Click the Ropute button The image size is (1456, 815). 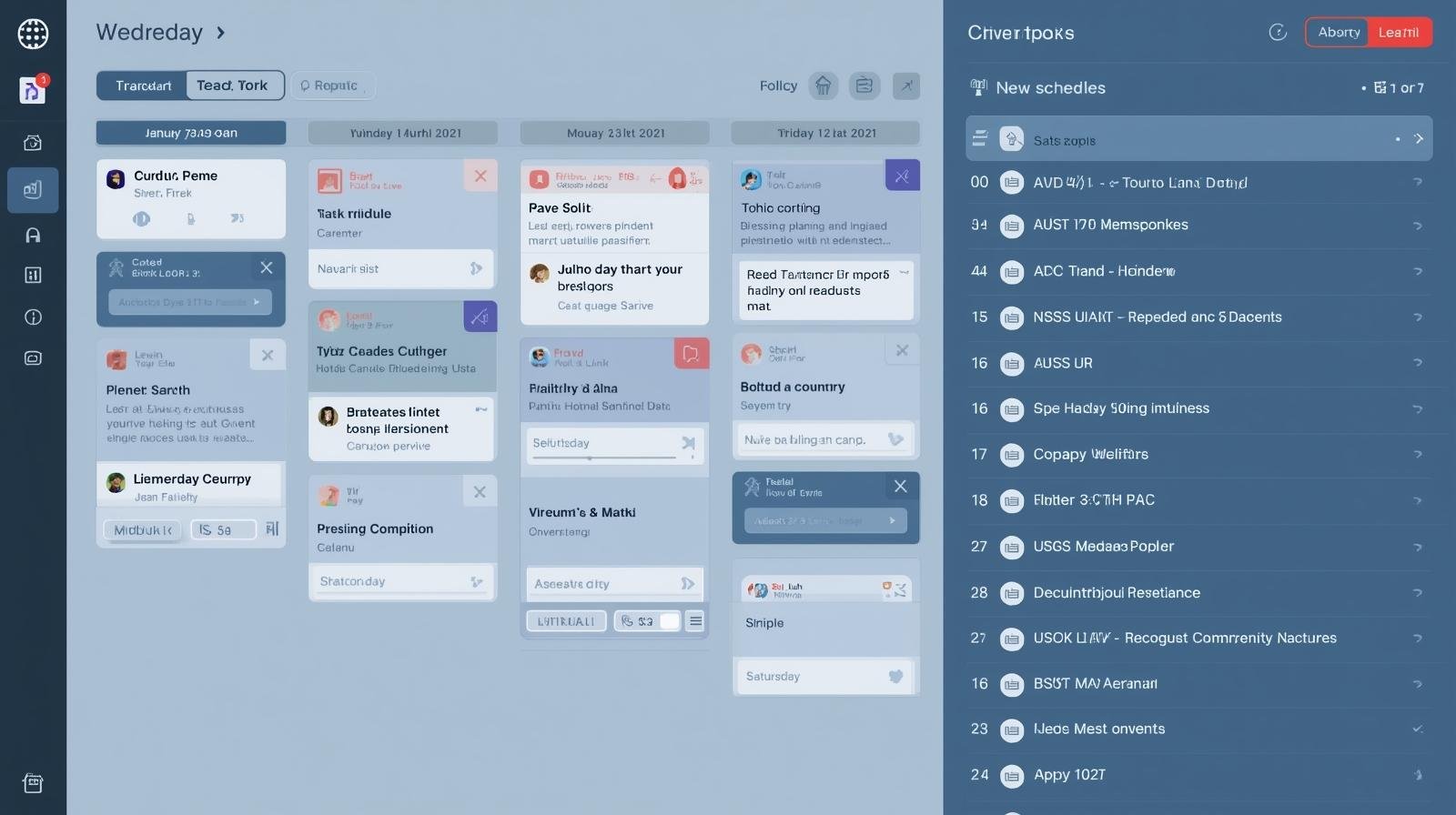pyautogui.click(x=333, y=86)
